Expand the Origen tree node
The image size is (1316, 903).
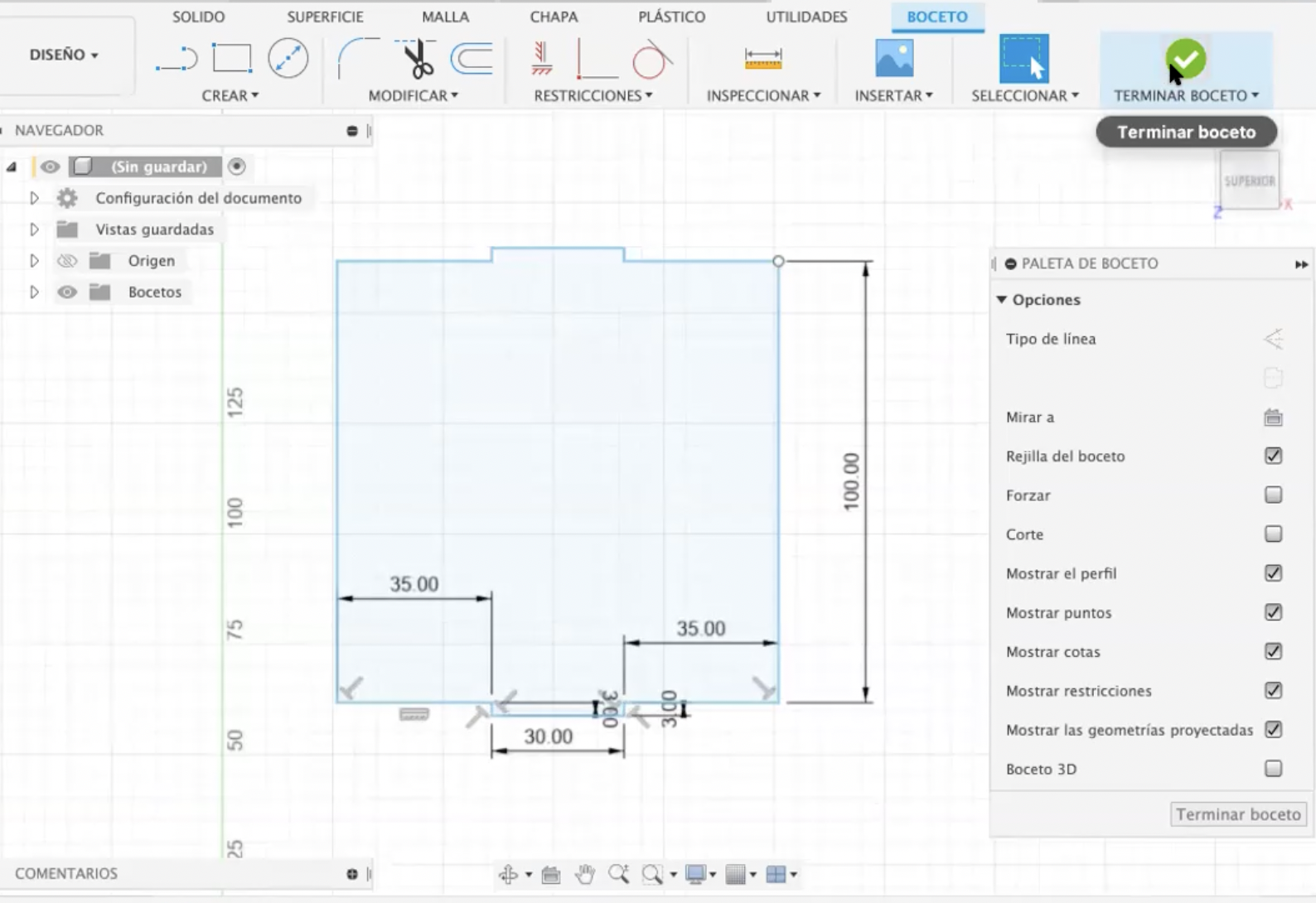coord(34,261)
